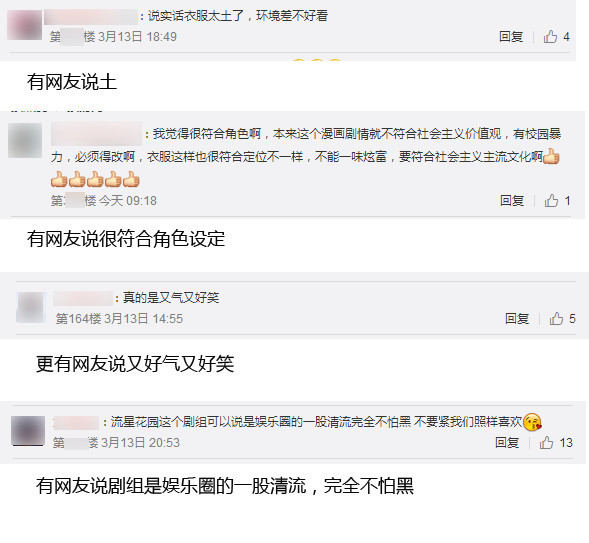Open avatar of the 18:49 commenter

coord(24,25)
